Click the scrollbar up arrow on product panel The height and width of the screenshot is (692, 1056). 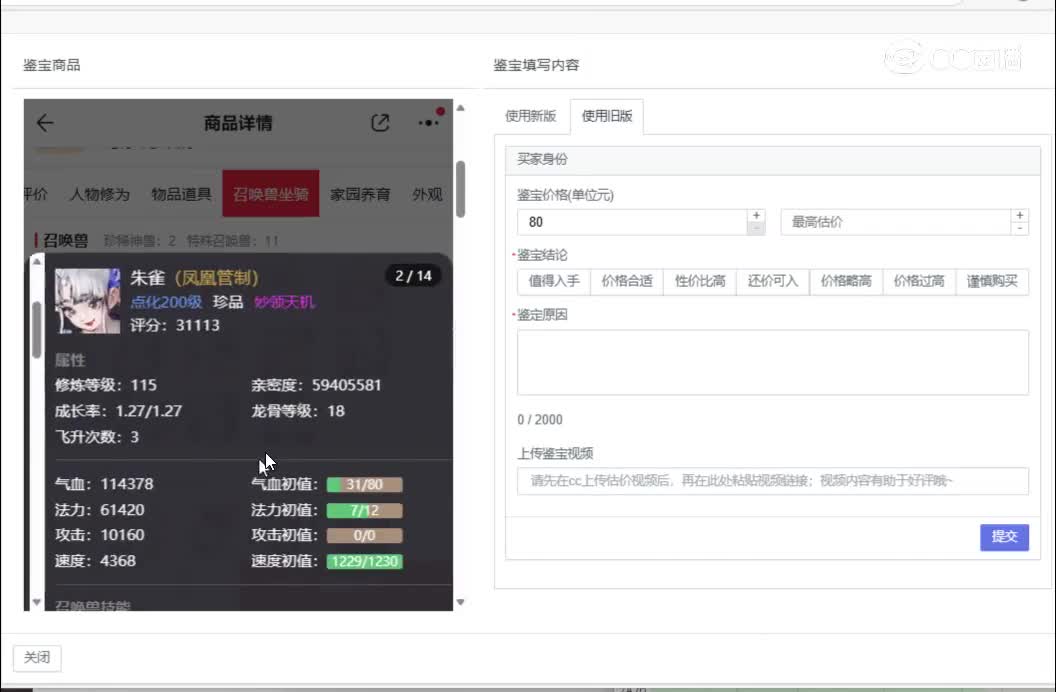click(x=461, y=106)
